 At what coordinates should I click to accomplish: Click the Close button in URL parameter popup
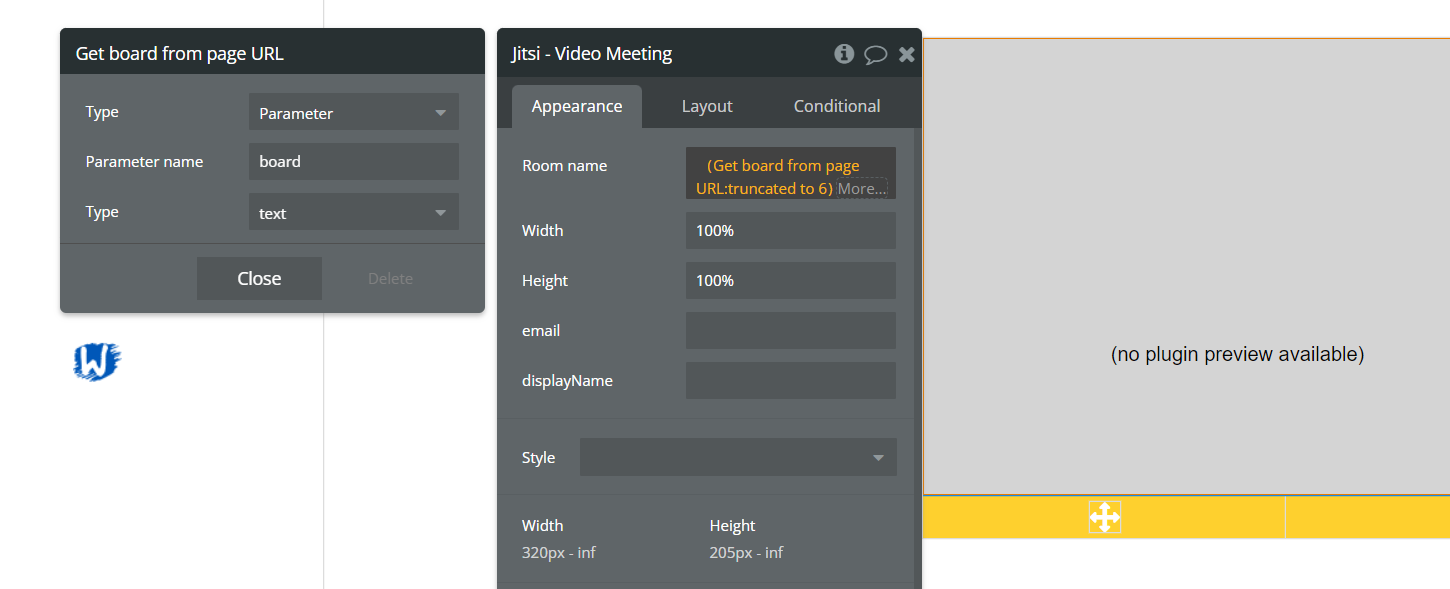click(259, 278)
